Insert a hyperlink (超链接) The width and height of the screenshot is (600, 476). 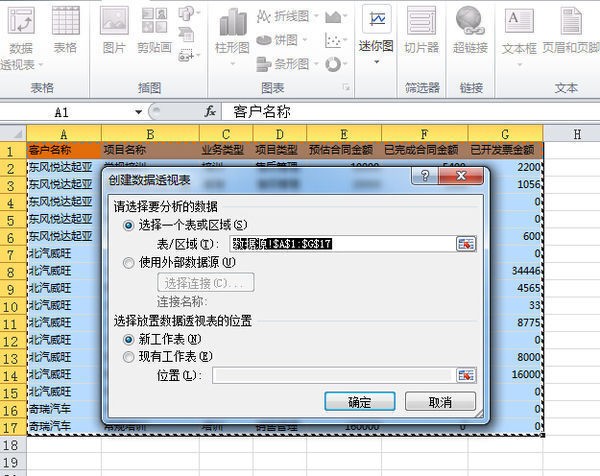point(470,30)
